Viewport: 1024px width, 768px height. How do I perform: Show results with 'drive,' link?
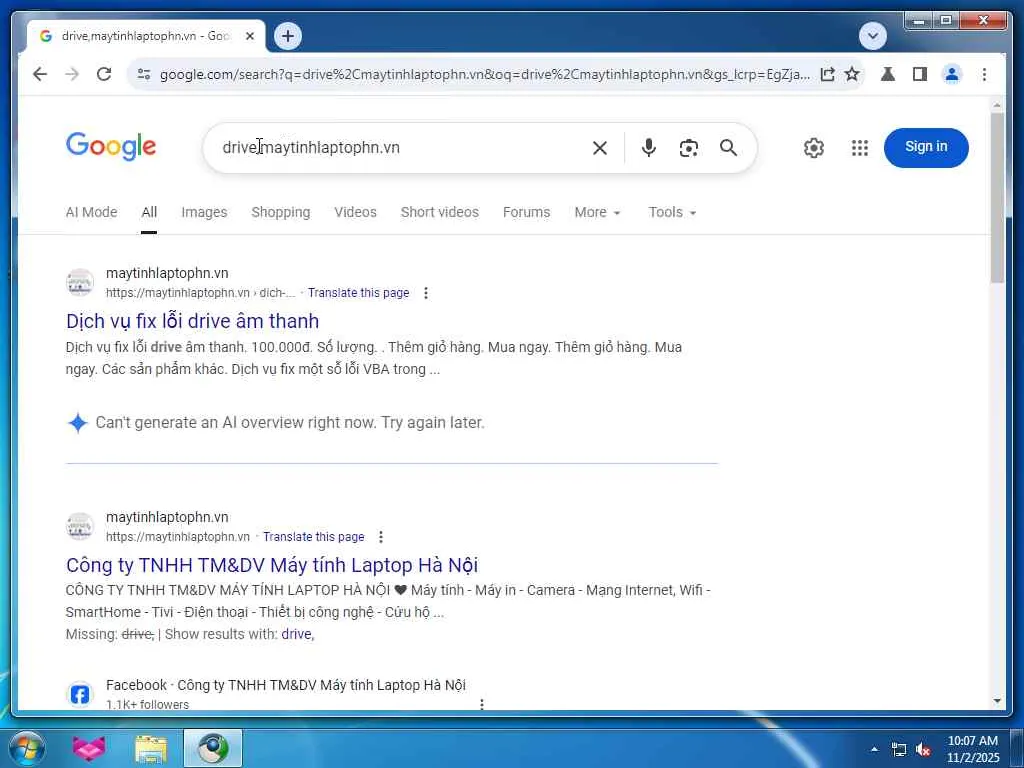(x=298, y=634)
